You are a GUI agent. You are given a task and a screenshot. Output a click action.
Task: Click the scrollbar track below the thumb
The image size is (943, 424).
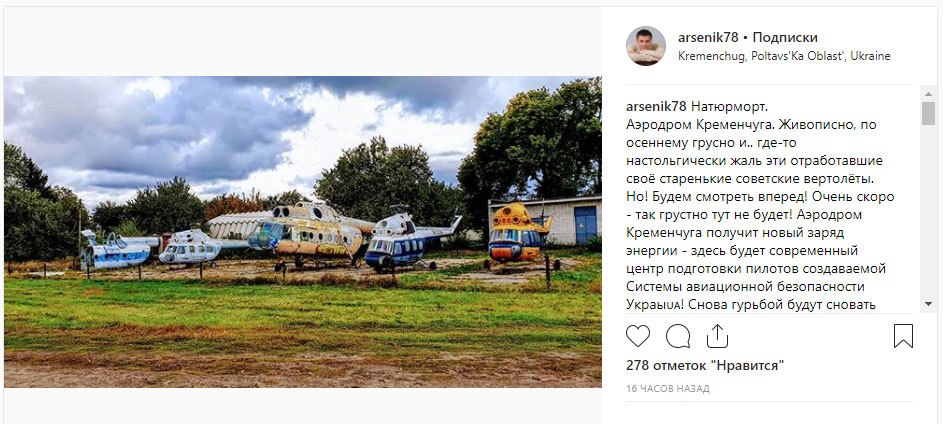coord(929,220)
